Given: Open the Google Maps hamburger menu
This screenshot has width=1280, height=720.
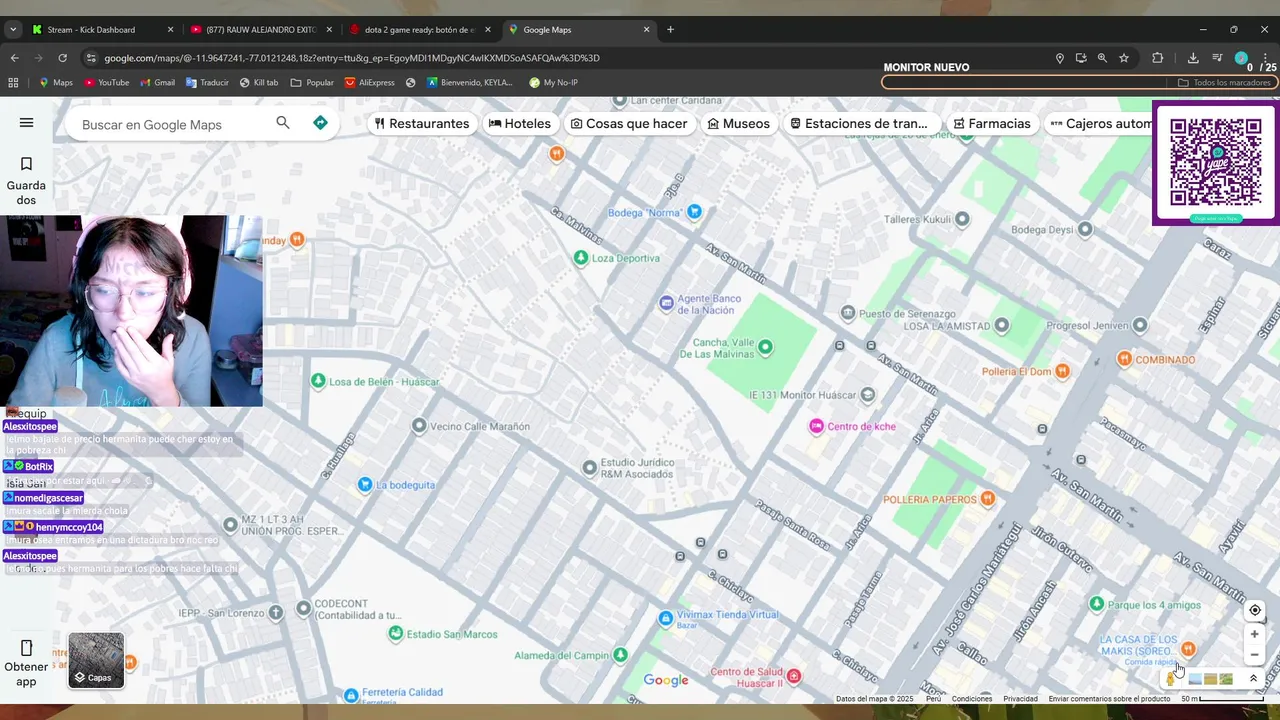Looking at the screenshot, I should tap(26, 123).
